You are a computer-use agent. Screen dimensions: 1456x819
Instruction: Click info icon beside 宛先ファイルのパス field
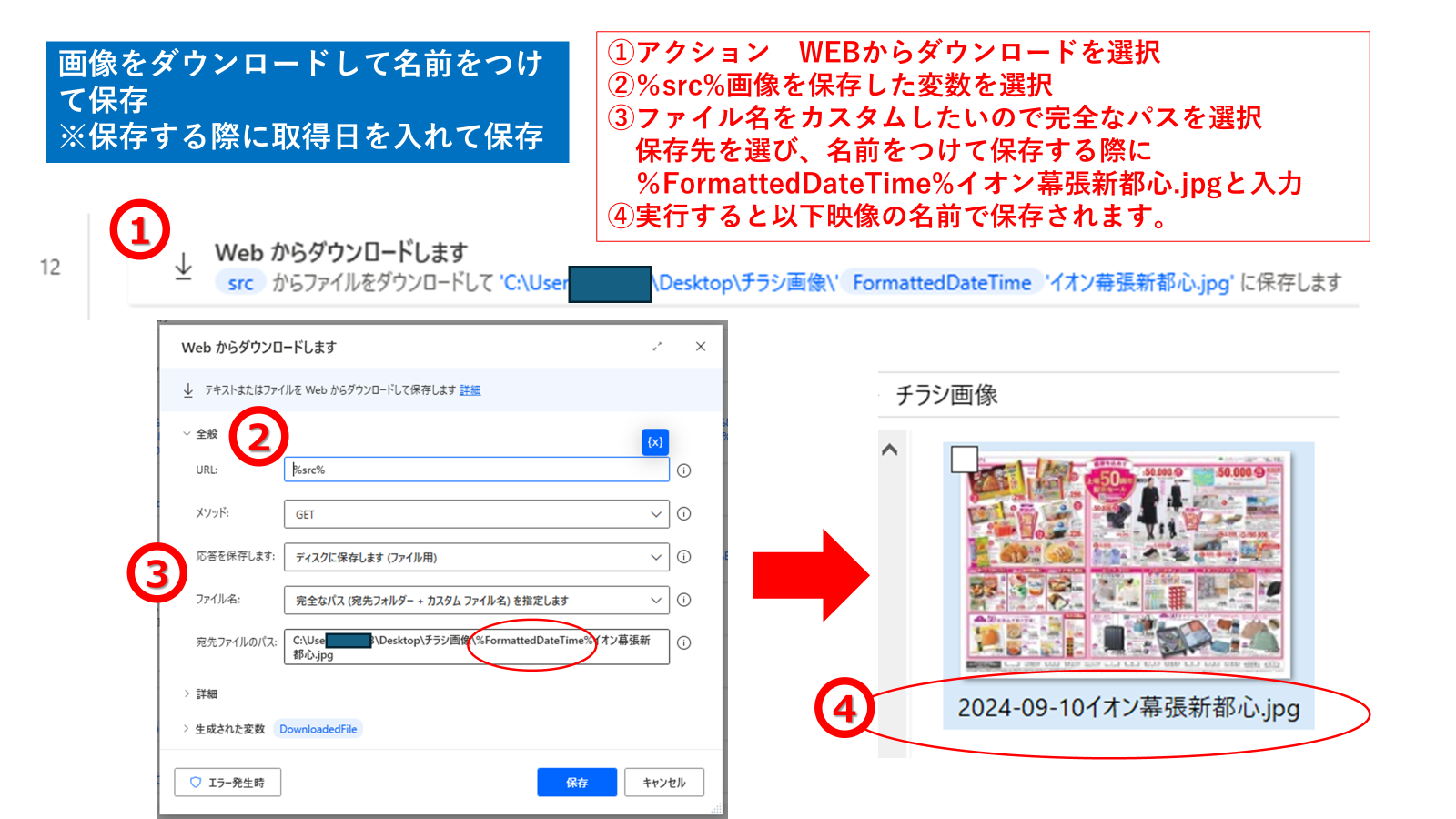(684, 642)
